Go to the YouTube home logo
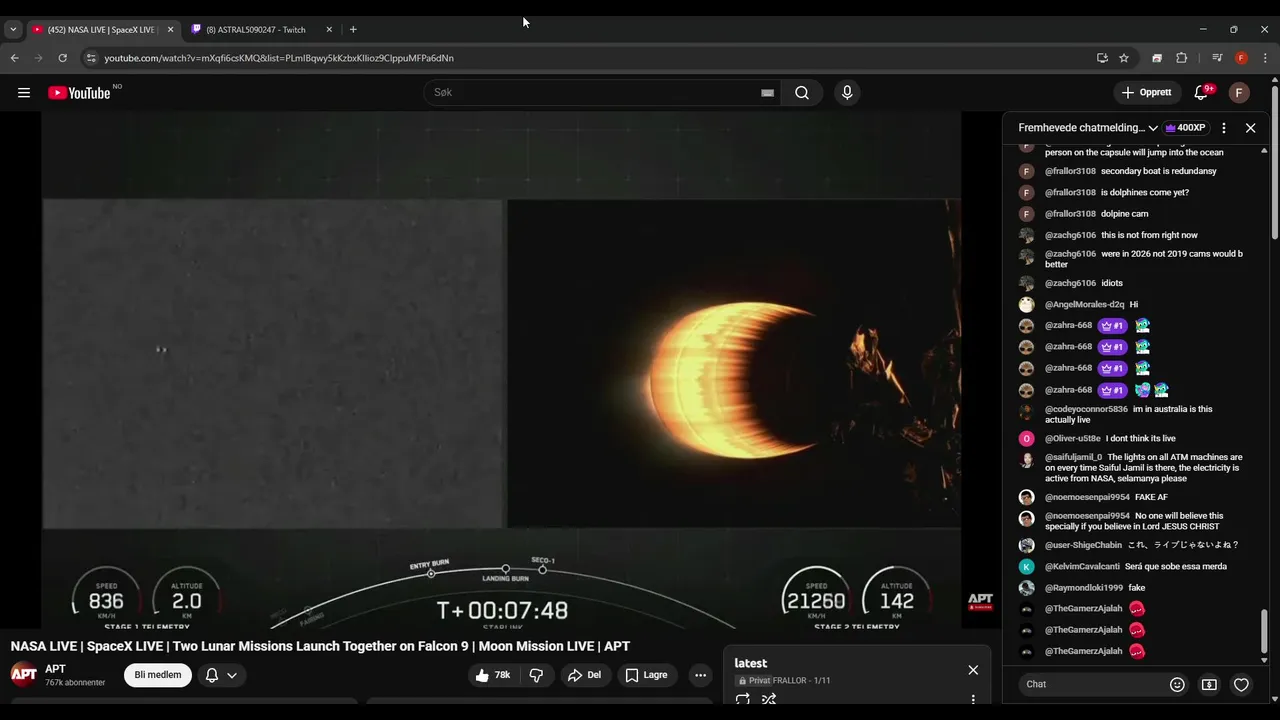This screenshot has width=1280, height=720. pyautogui.click(x=79, y=93)
